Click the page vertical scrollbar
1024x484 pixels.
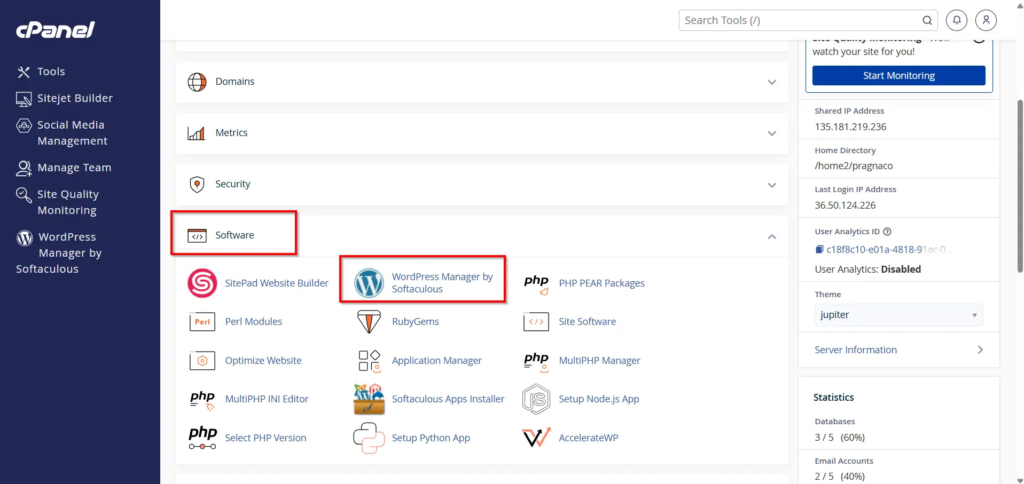coord(1020,185)
